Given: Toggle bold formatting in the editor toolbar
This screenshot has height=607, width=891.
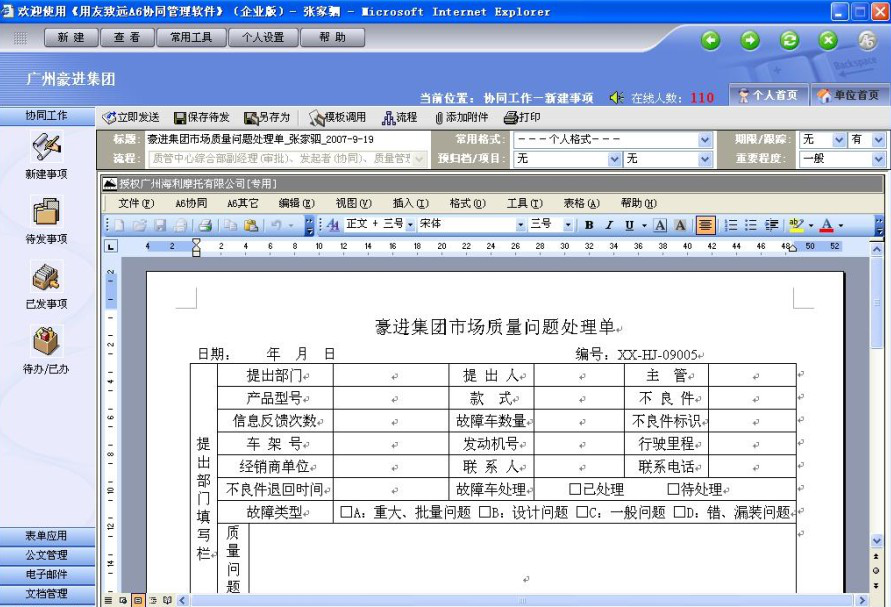Looking at the screenshot, I should [x=589, y=225].
